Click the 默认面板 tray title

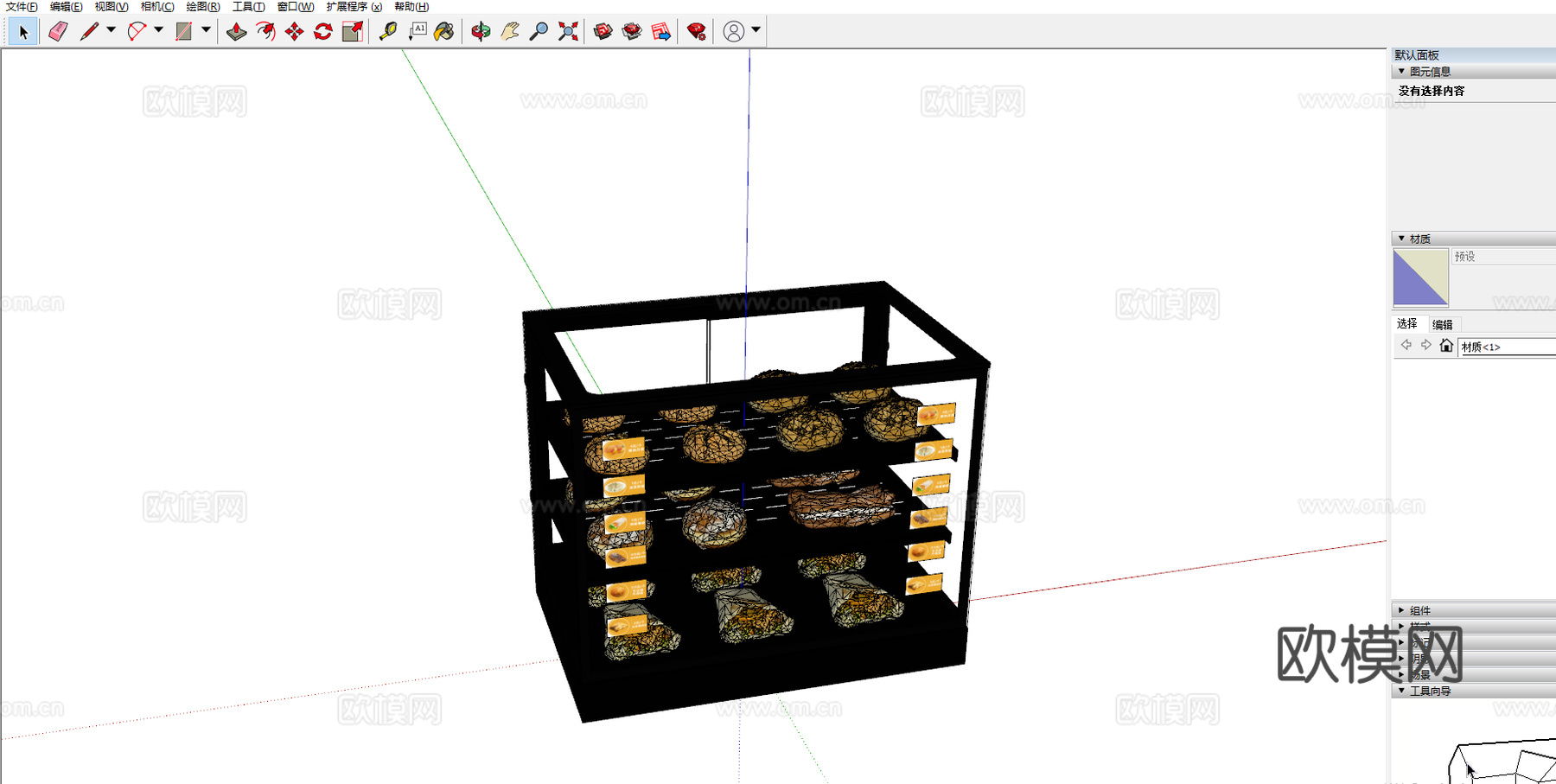click(x=1417, y=55)
